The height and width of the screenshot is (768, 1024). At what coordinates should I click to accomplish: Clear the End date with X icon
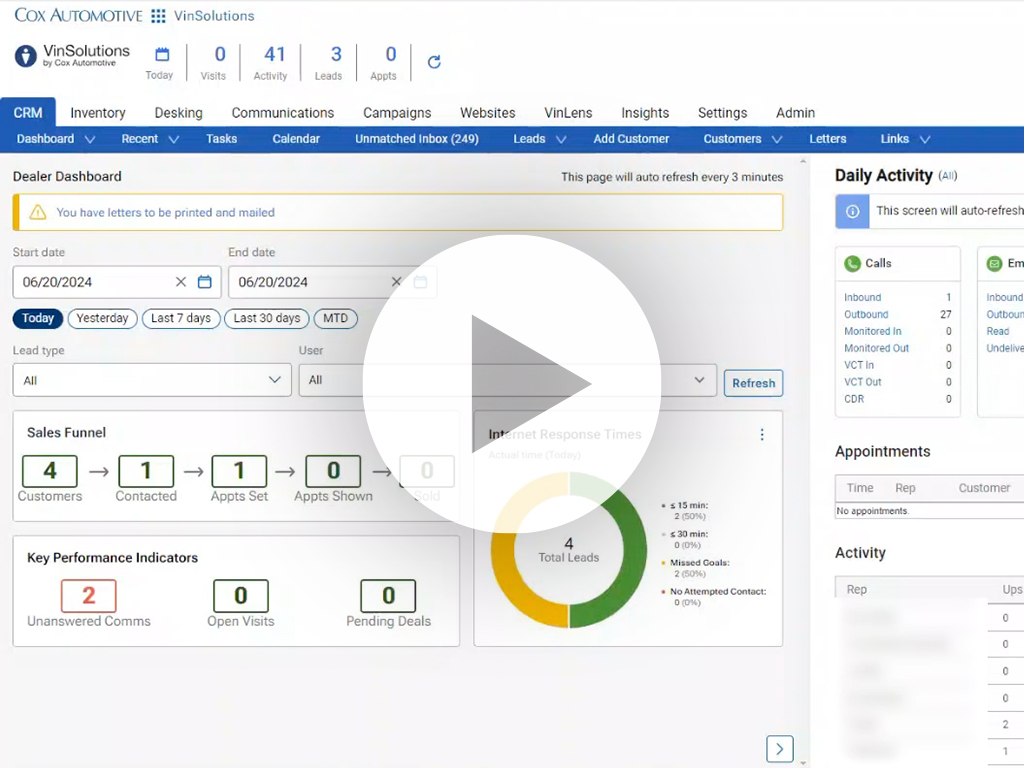[x=396, y=282]
